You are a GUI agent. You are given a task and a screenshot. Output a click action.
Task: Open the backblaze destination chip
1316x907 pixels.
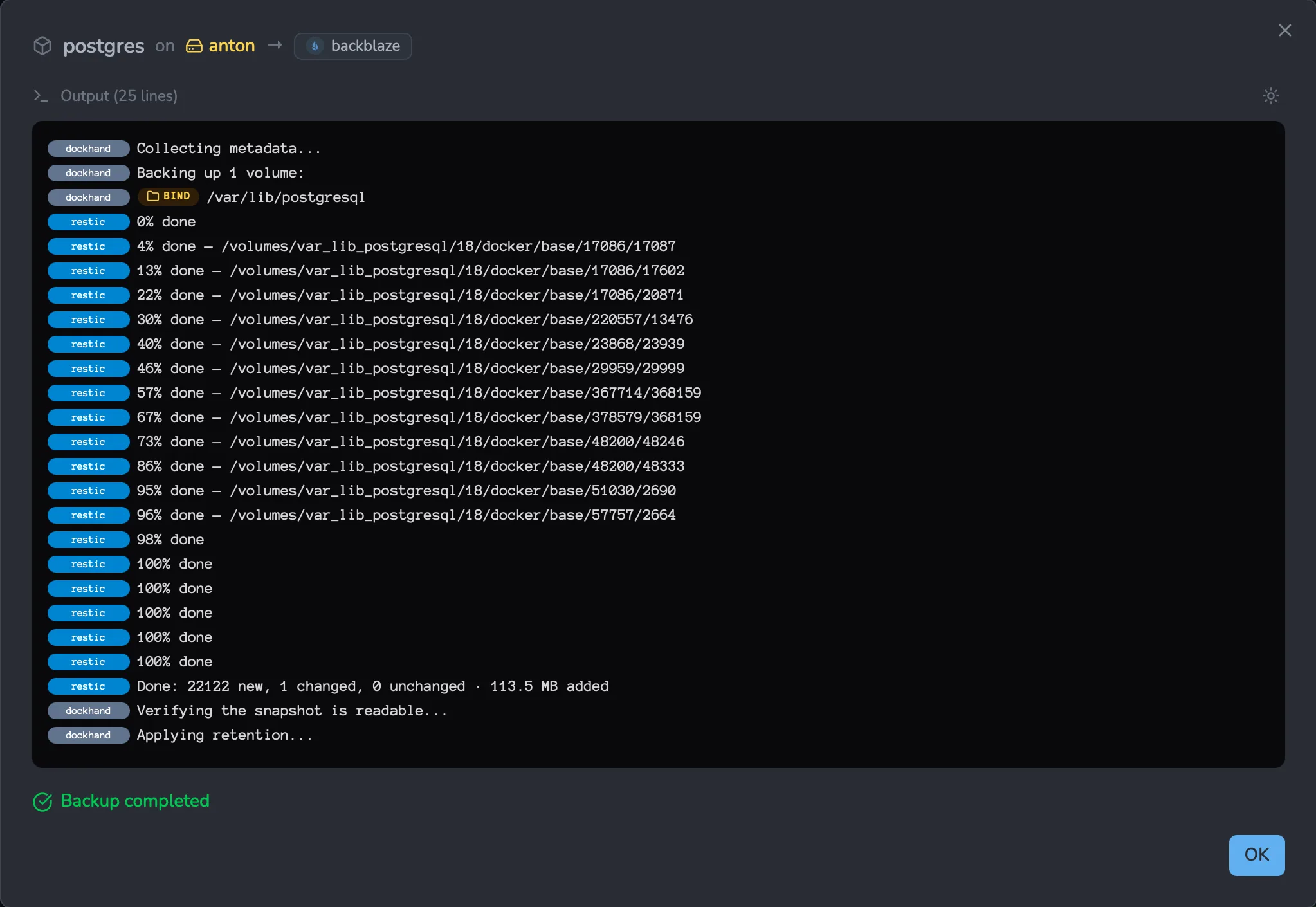click(x=353, y=46)
